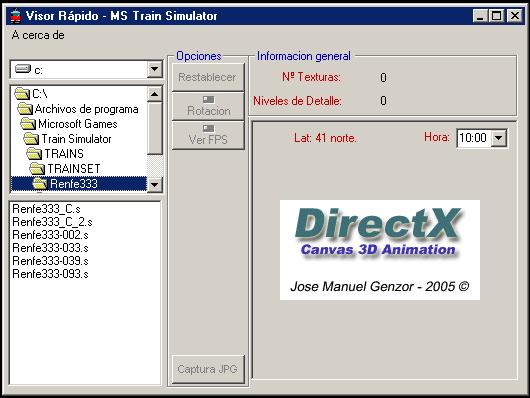Select the Microsoft Games folder icon
This screenshot has height=398, width=530.
(x=28, y=124)
